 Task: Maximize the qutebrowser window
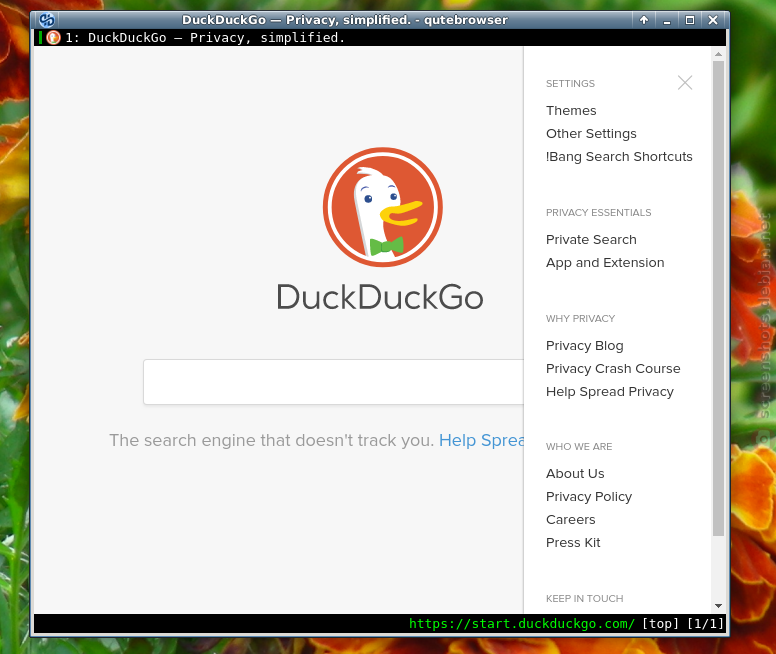click(x=689, y=20)
